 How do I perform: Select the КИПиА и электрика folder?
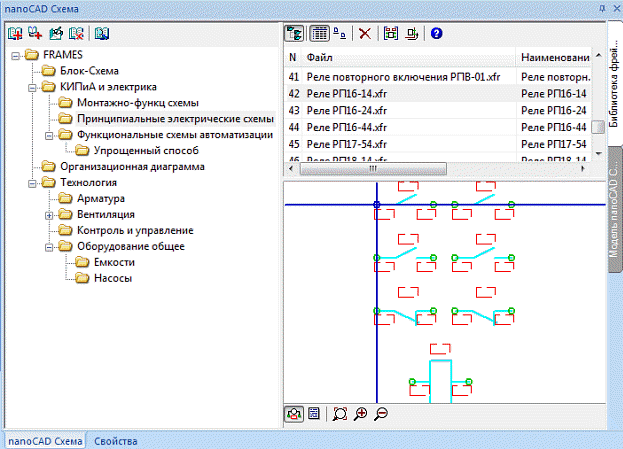pyautogui.click(x=108, y=87)
